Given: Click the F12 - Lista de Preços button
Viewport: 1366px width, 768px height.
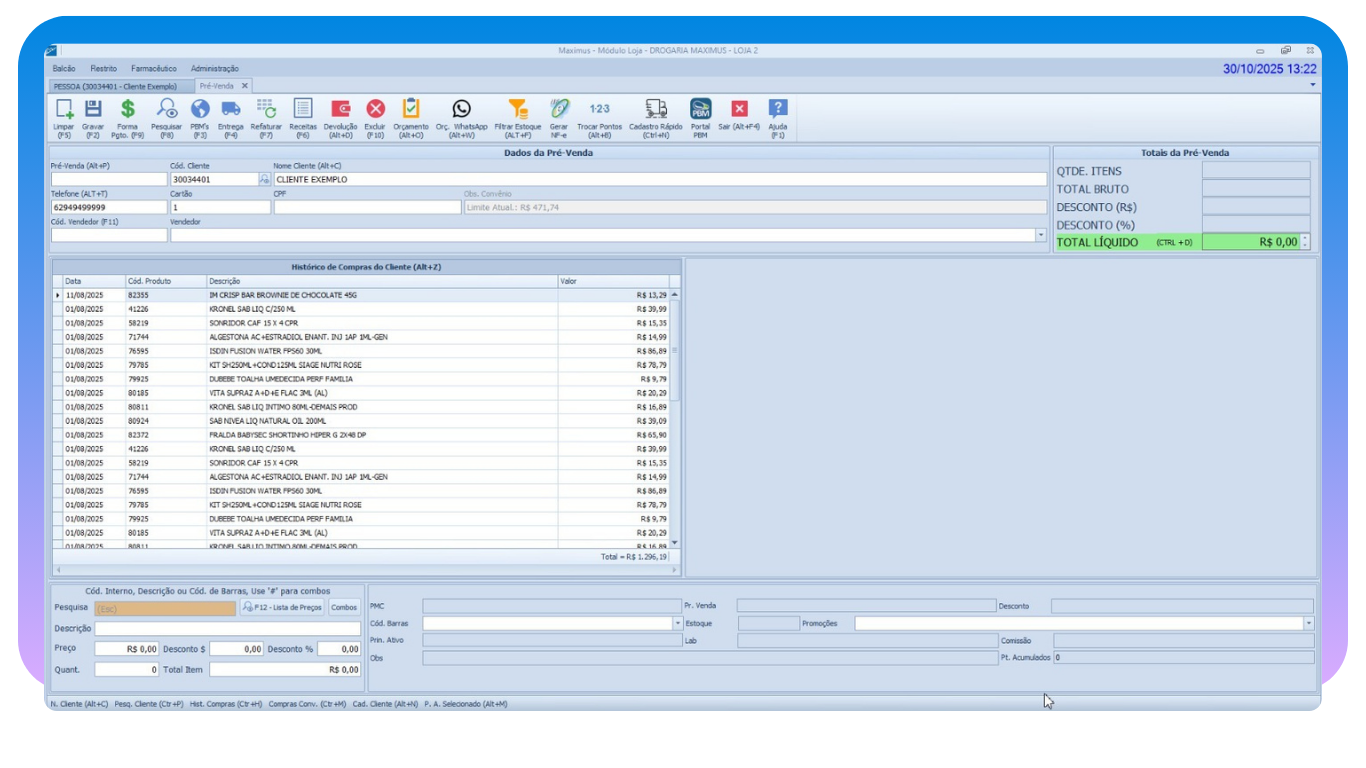Looking at the screenshot, I should point(282,607).
